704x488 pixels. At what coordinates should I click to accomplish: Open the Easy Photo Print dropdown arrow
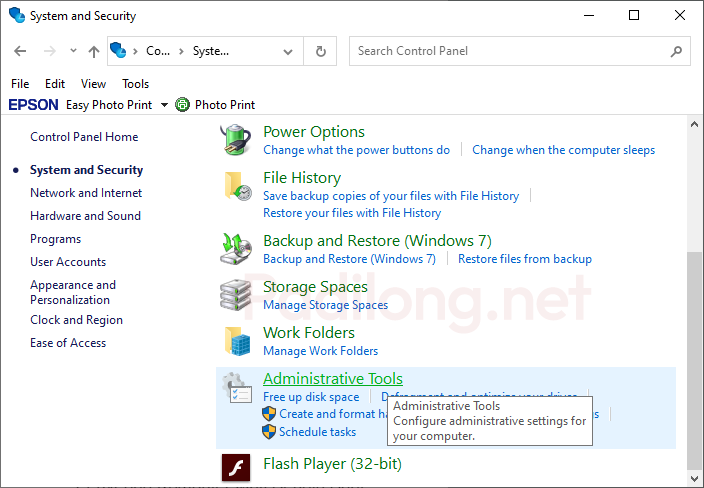pos(164,105)
